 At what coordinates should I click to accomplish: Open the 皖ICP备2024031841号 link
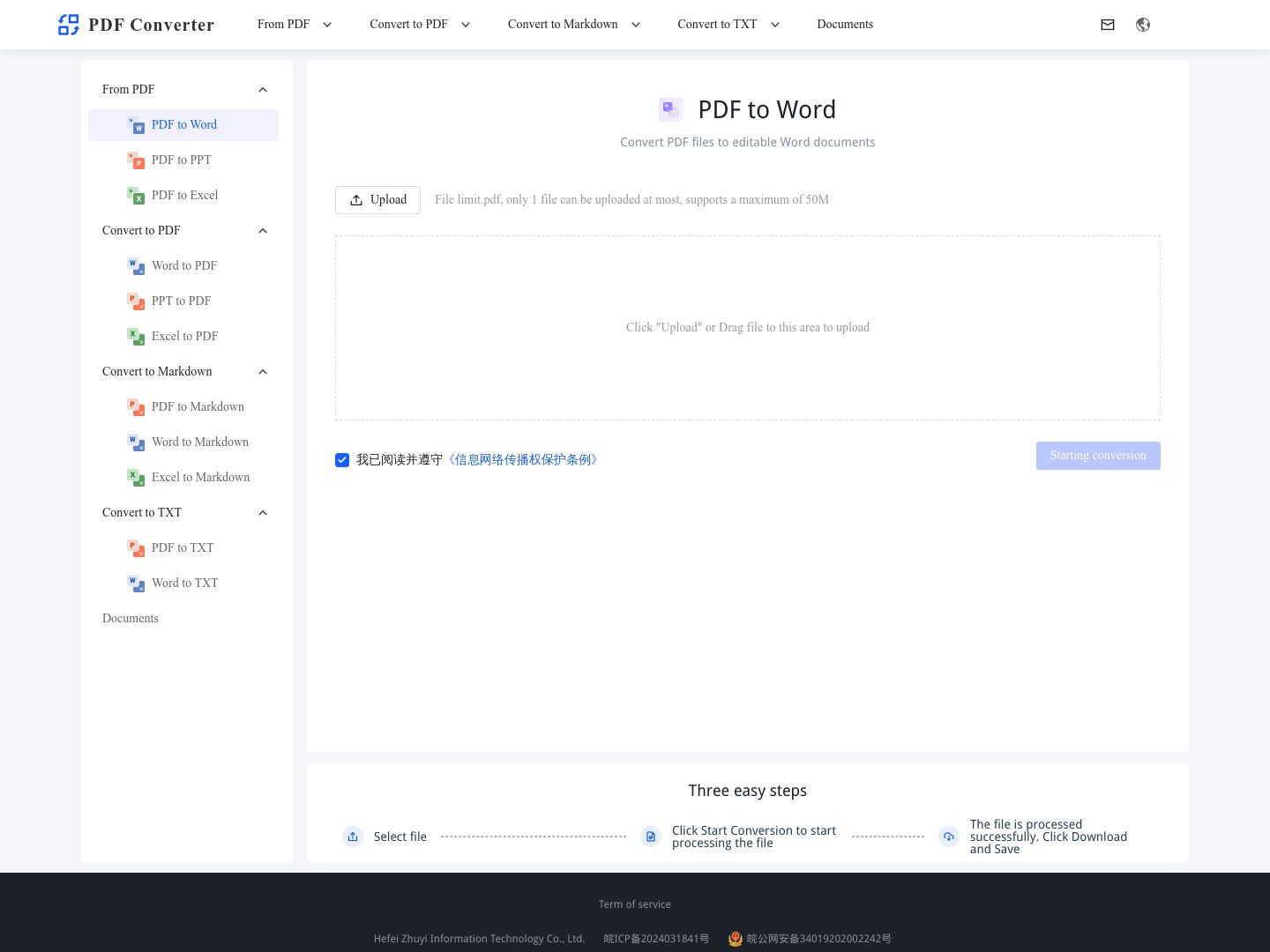click(656, 939)
